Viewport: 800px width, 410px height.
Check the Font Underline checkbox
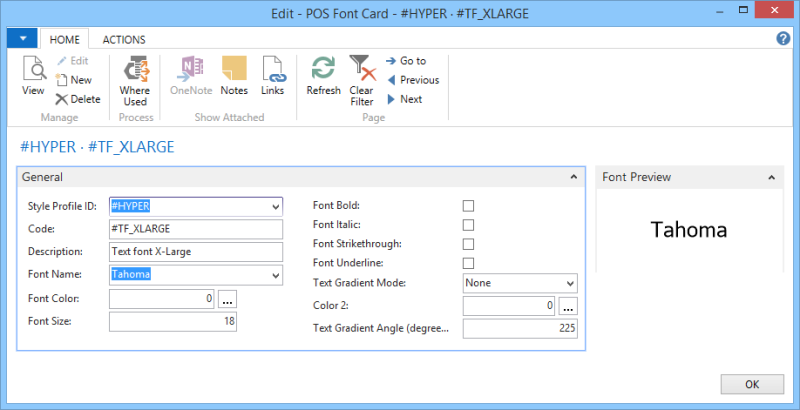[x=468, y=263]
